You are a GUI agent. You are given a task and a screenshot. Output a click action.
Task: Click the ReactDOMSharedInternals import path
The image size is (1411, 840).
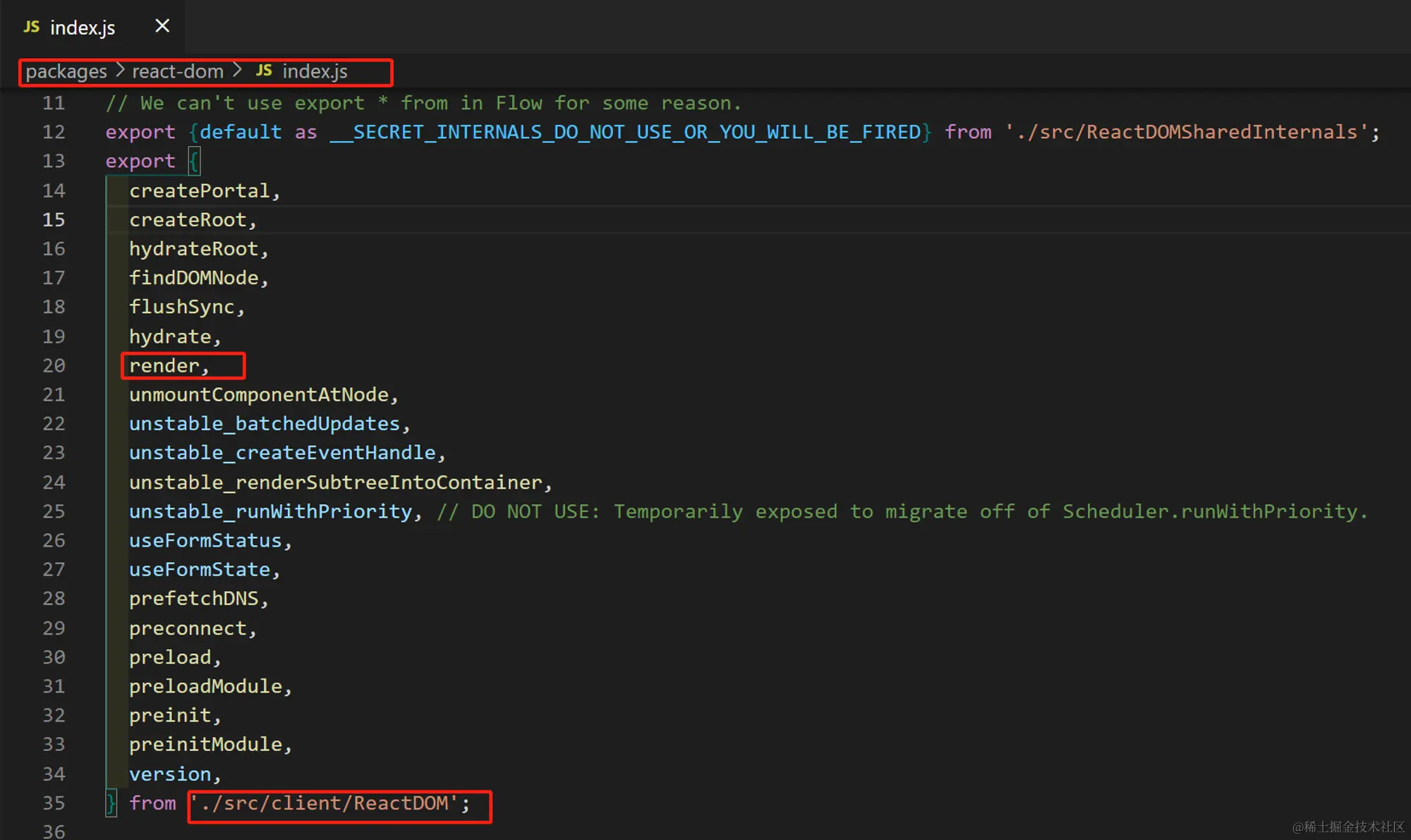click(1185, 133)
